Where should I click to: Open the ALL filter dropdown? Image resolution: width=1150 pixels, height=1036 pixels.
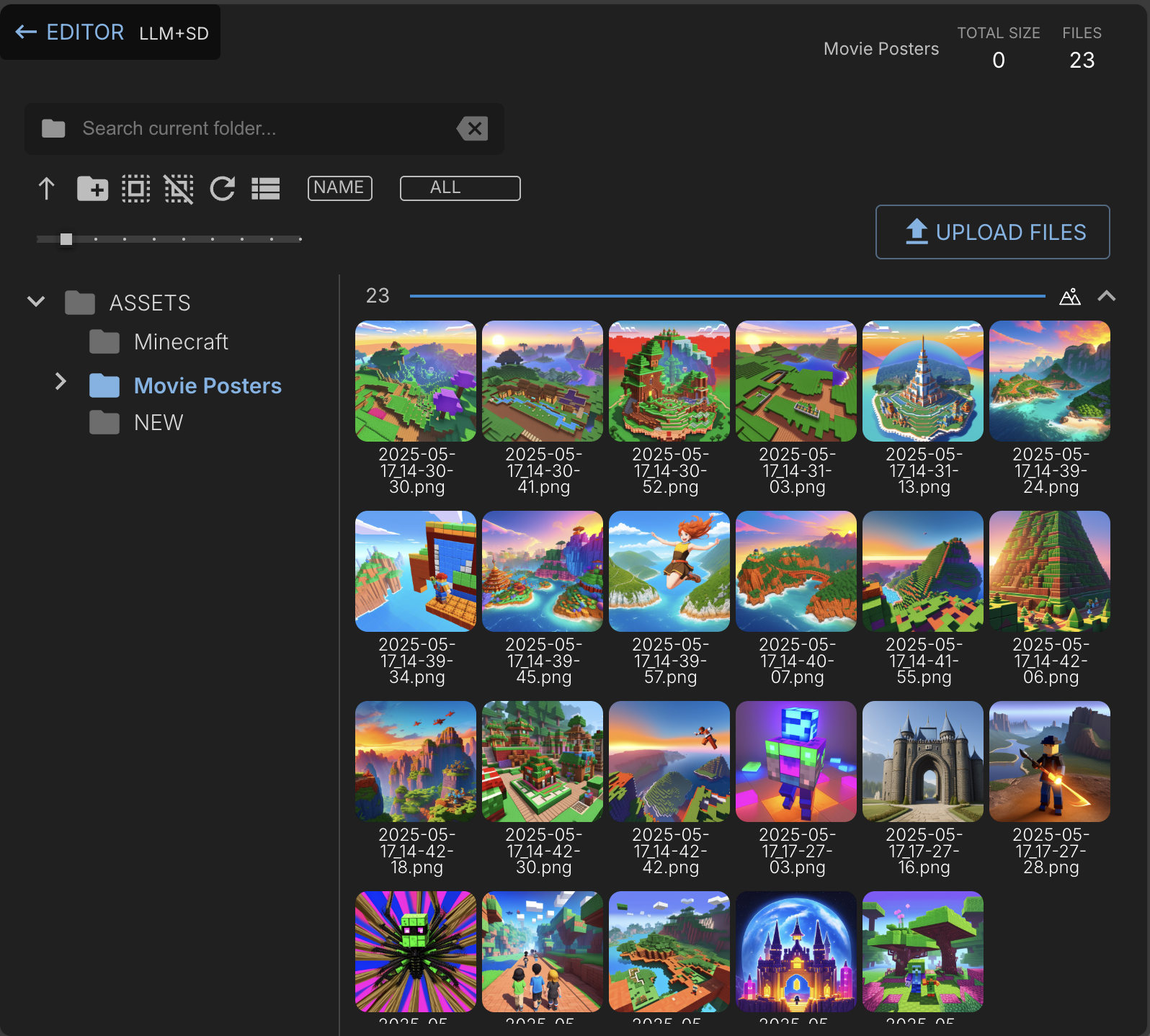click(460, 188)
